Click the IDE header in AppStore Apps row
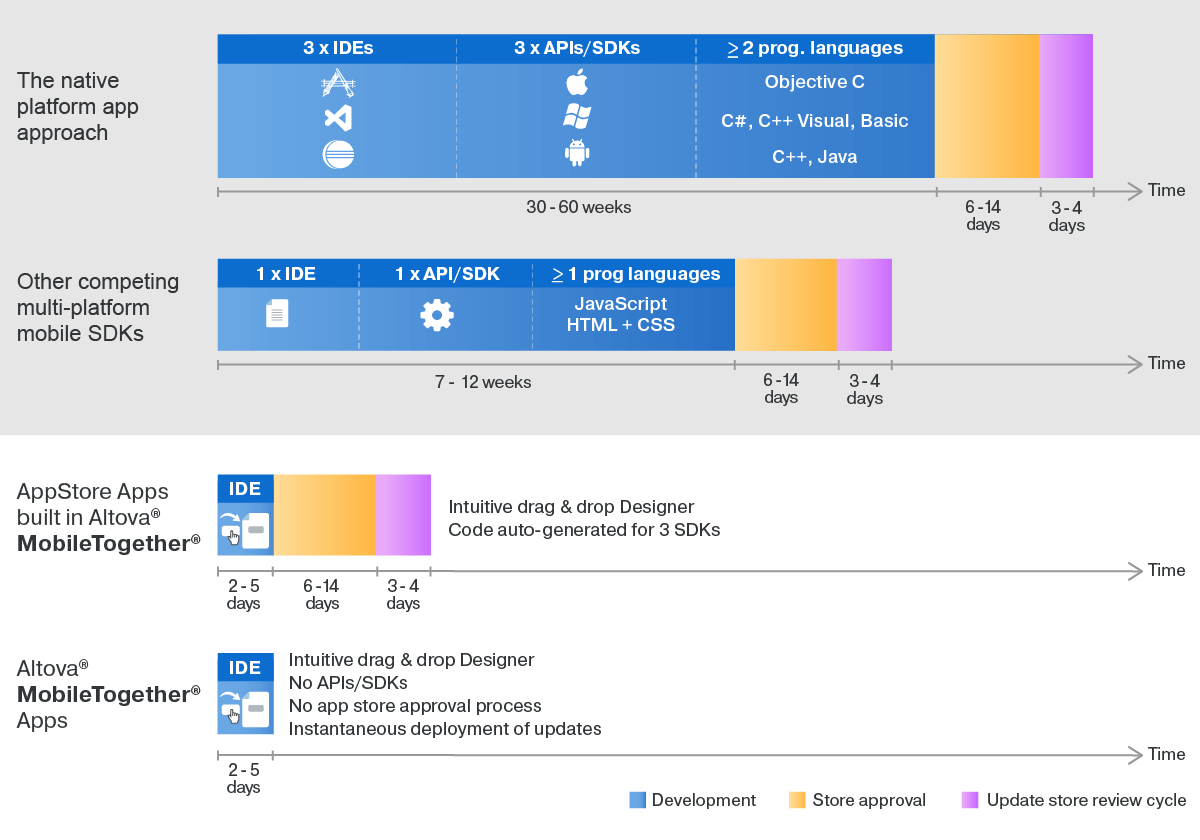 pos(246,489)
